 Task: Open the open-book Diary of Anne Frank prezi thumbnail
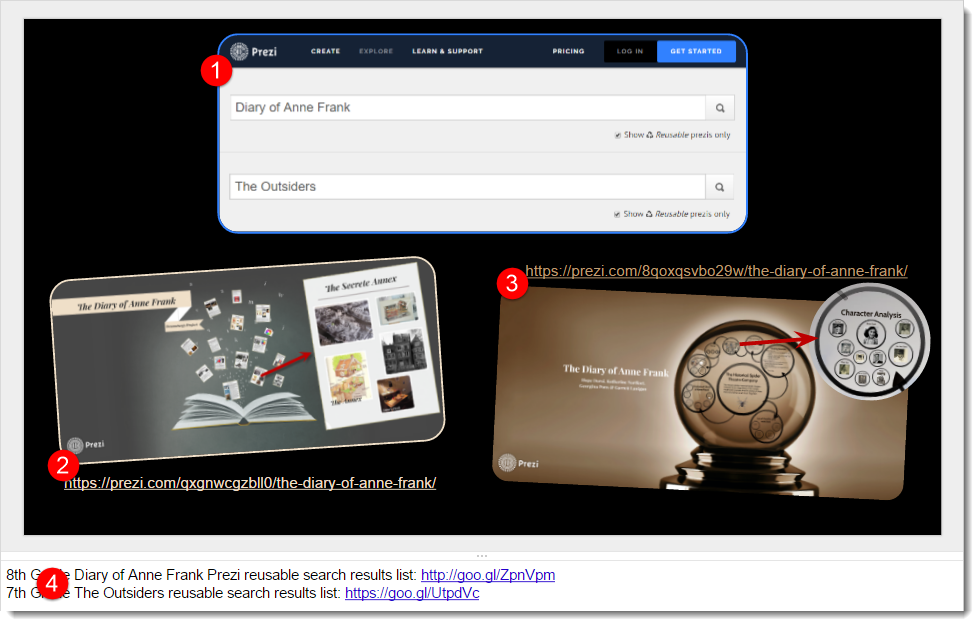pos(247,360)
